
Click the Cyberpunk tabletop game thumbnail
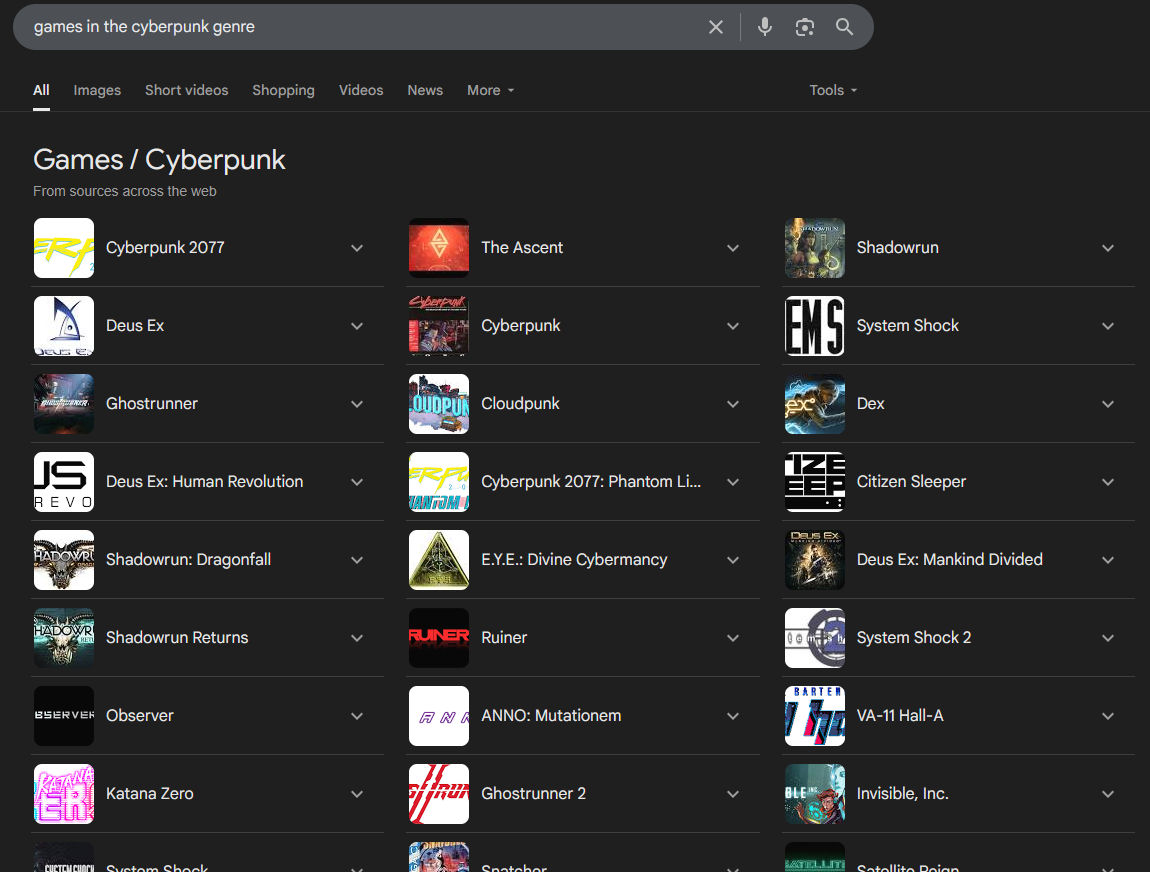tap(439, 326)
